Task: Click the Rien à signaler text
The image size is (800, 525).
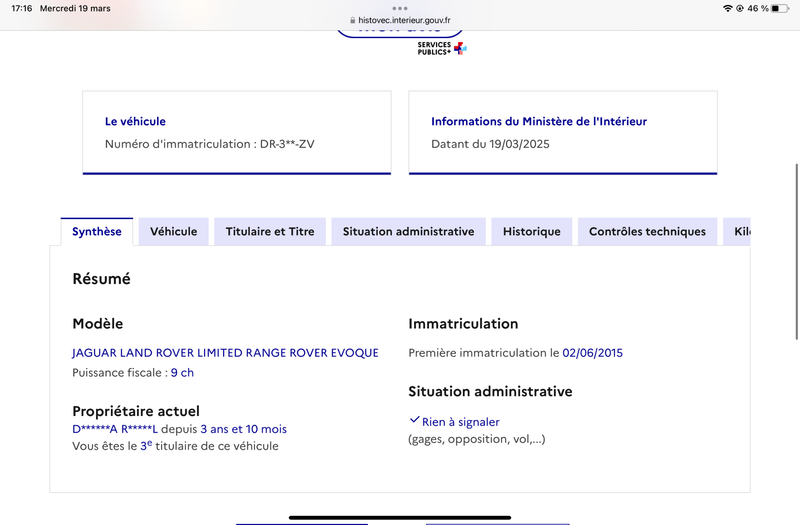Action: (461, 422)
